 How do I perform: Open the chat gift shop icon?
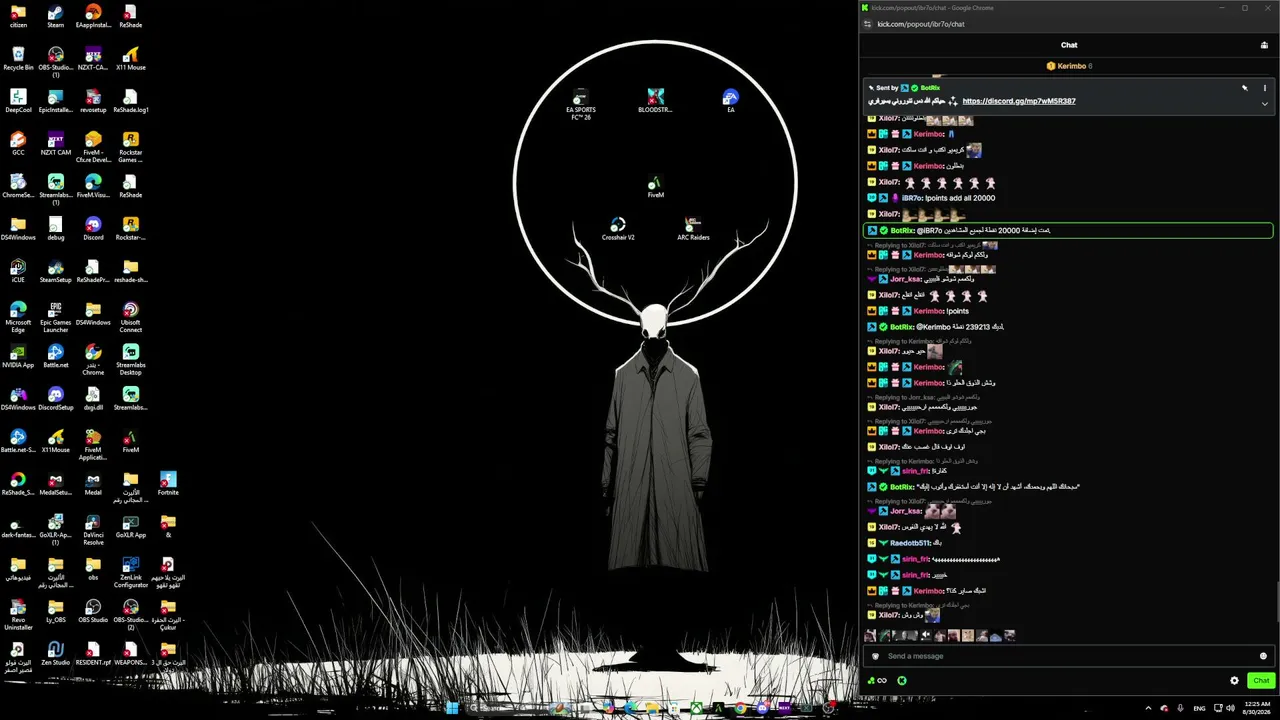pyautogui.click(x=1264, y=45)
